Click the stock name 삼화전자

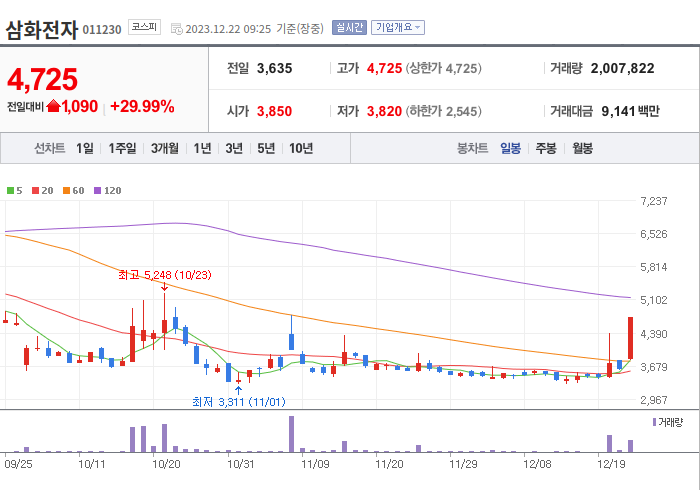pos(42,30)
